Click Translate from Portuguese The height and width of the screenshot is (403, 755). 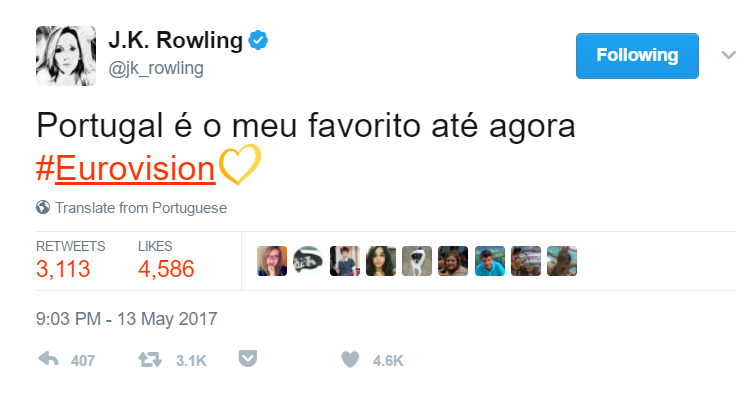[x=141, y=208]
